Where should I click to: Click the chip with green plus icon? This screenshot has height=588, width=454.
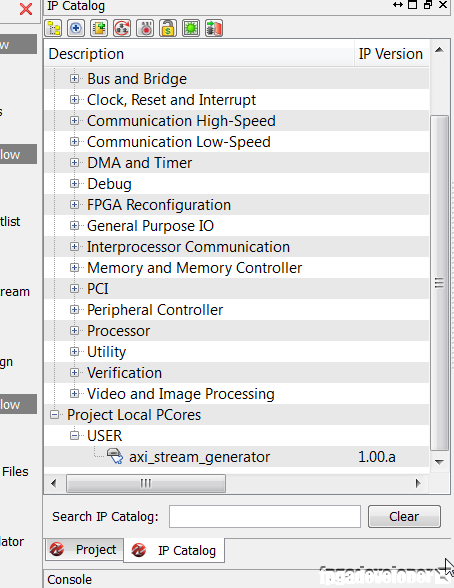[99, 28]
